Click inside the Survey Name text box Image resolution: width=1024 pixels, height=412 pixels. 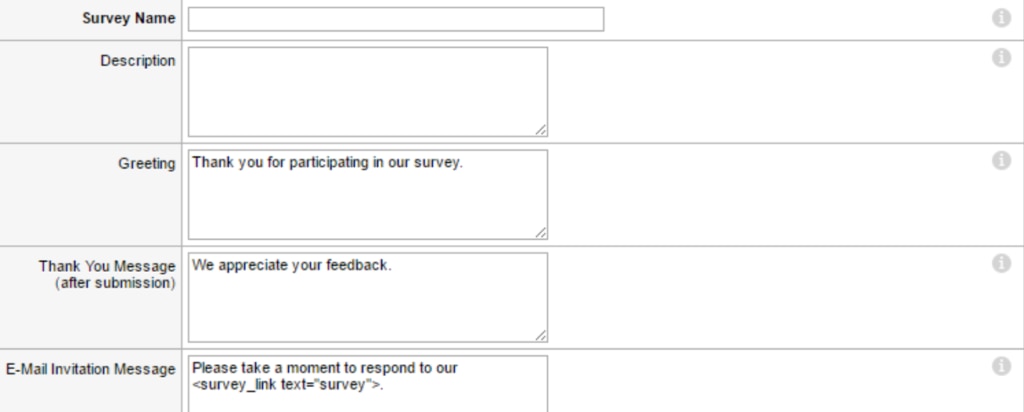[396, 19]
